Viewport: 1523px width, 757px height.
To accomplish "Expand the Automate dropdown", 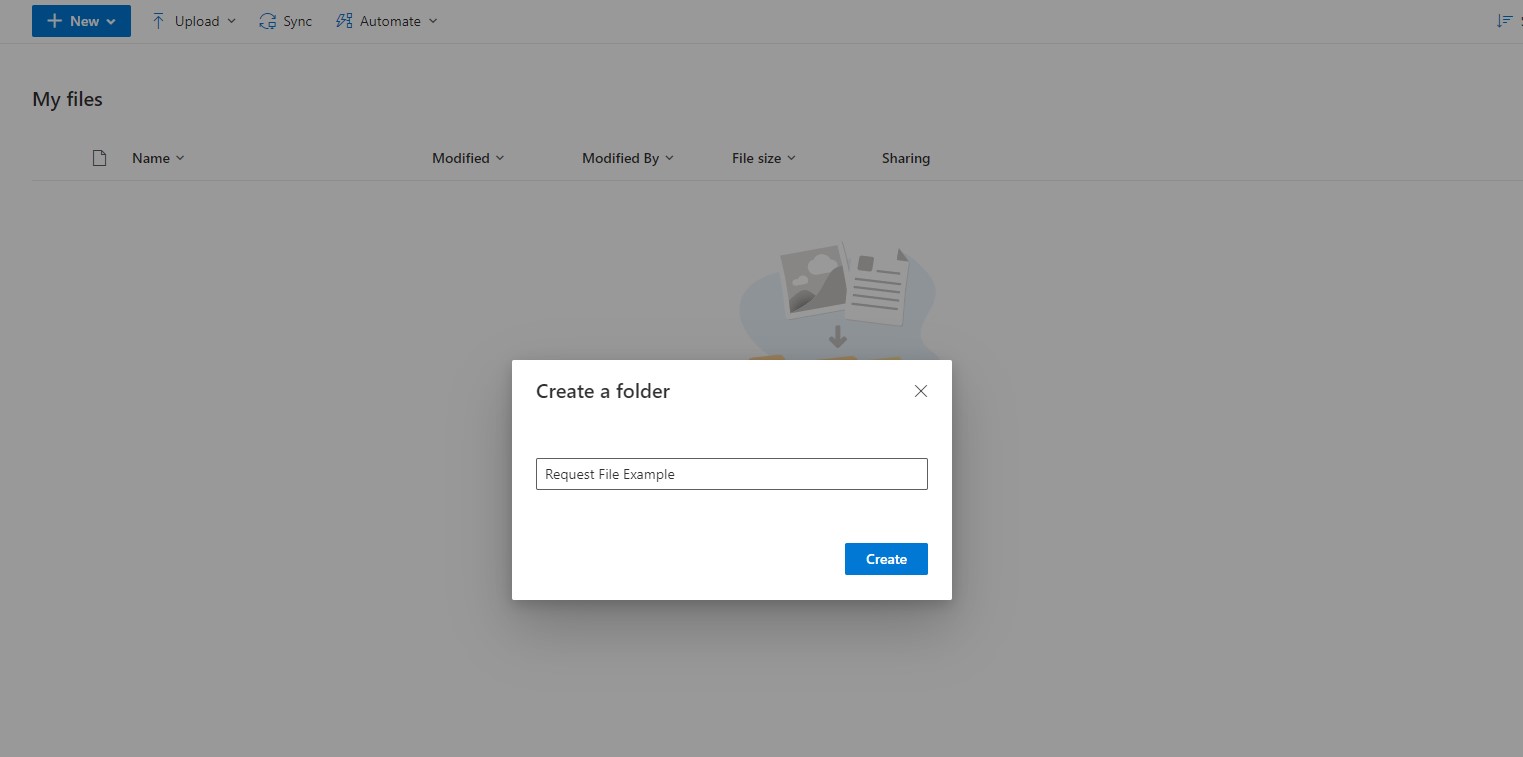I will pos(433,20).
